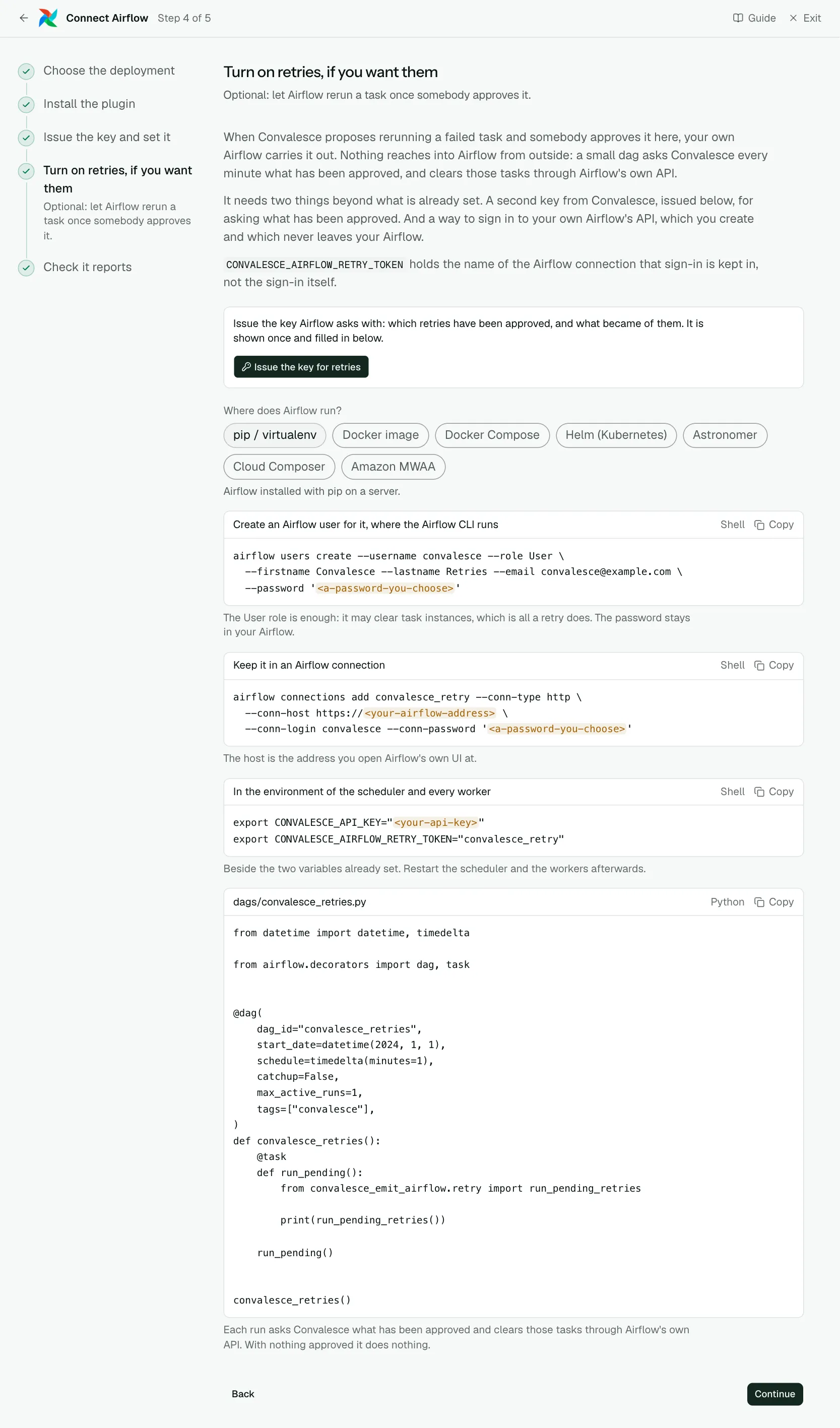Click the Back button at page bottom

pos(242,1394)
